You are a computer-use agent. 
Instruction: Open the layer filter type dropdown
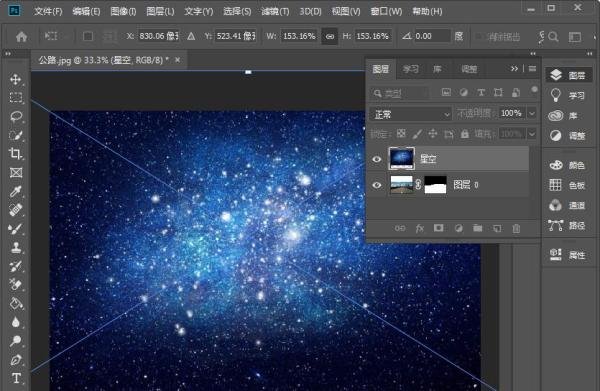pos(400,93)
